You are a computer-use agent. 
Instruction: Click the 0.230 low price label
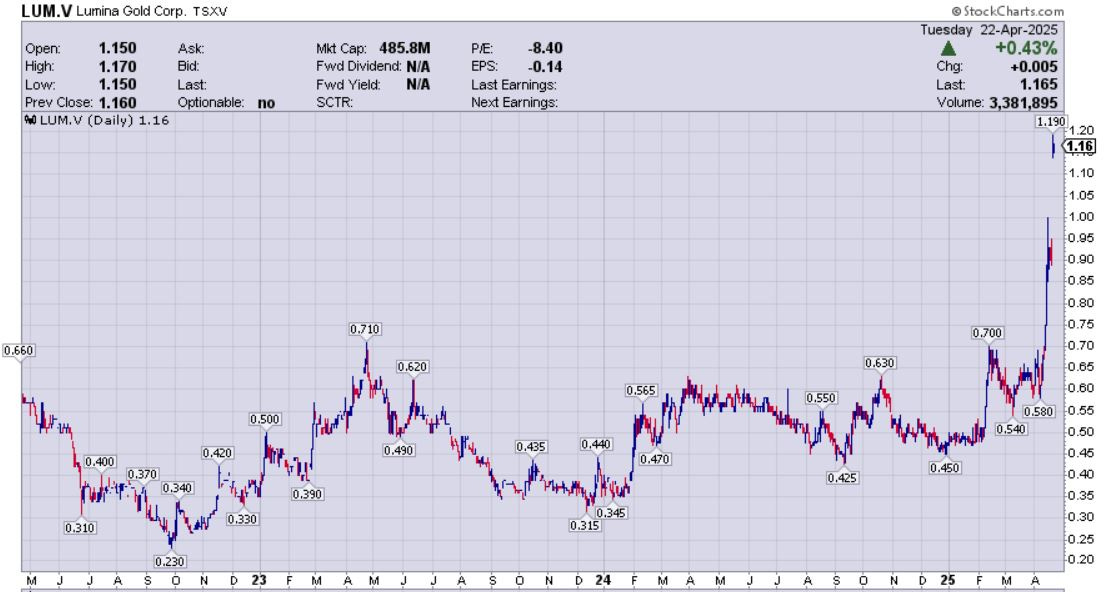click(x=170, y=562)
